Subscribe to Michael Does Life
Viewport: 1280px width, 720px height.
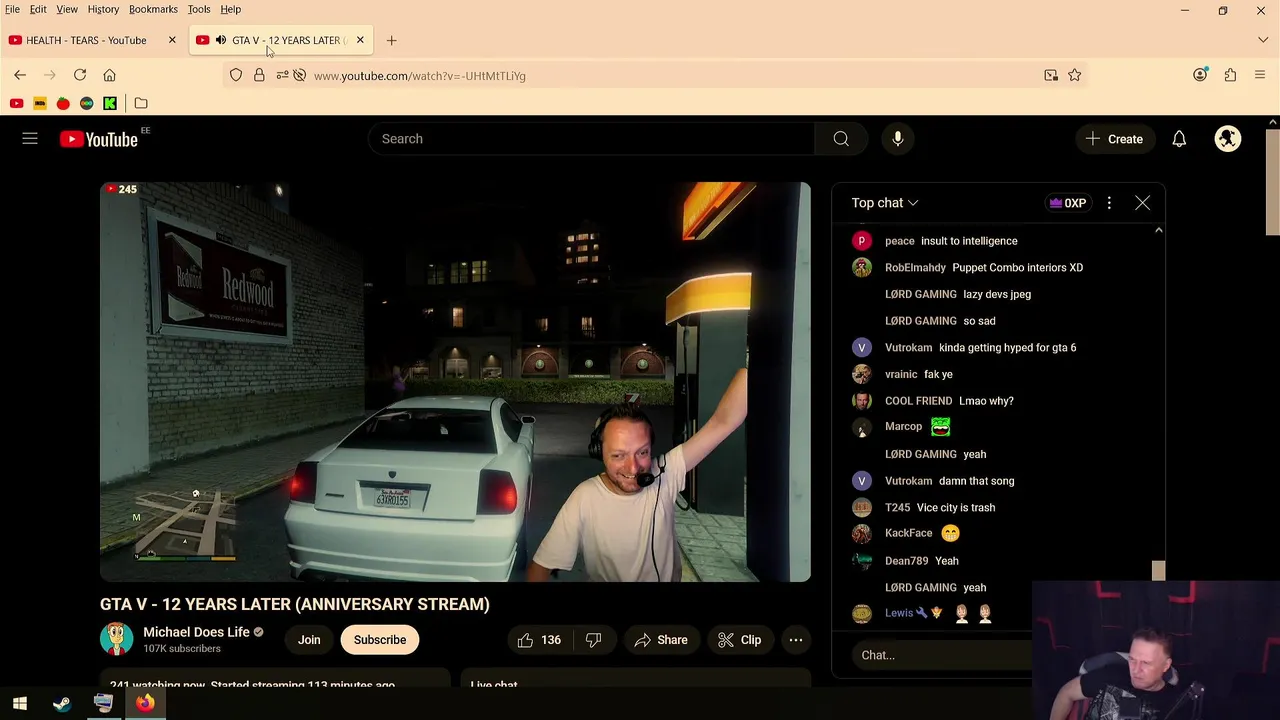pyautogui.click(x=380, y=640)
